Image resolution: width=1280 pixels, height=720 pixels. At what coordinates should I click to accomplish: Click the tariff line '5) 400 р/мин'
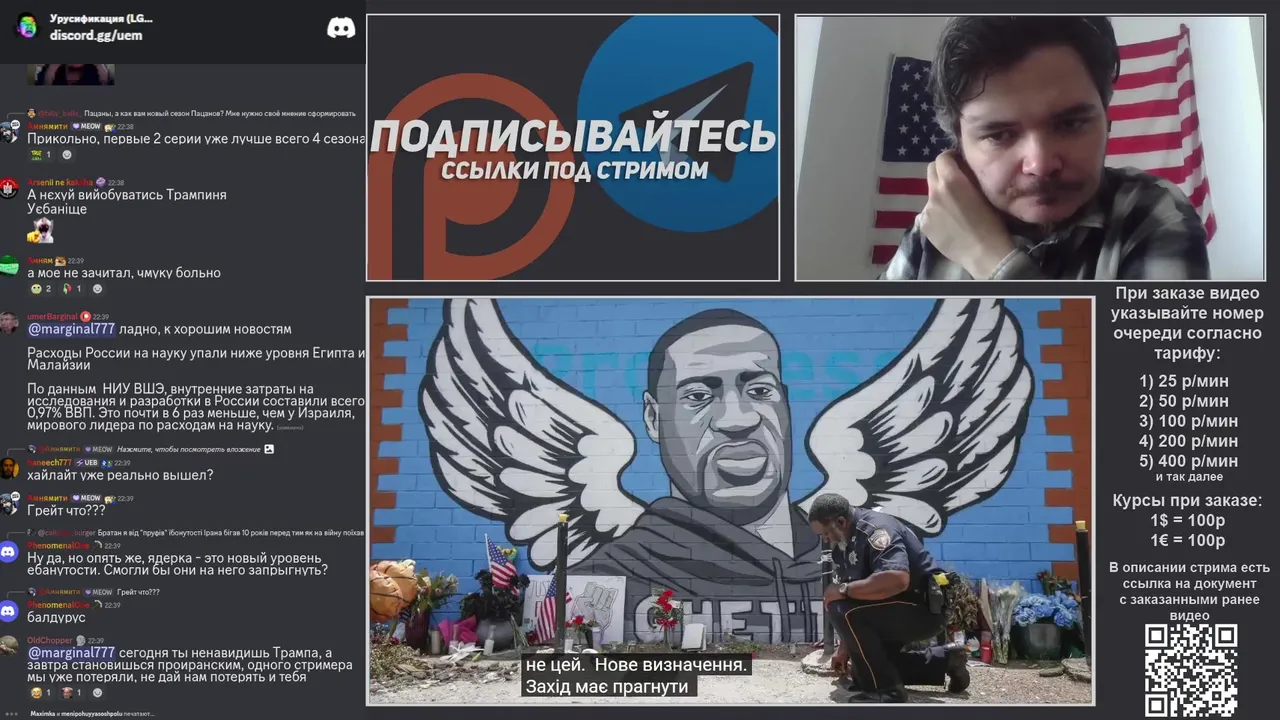(1188, 461)
